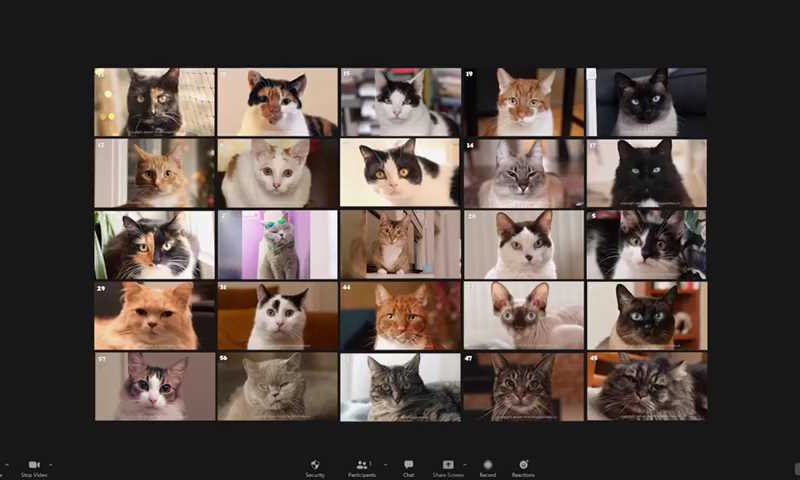Click the video tile numbered 44
This screenshot has width=800, height=480.
400,315
